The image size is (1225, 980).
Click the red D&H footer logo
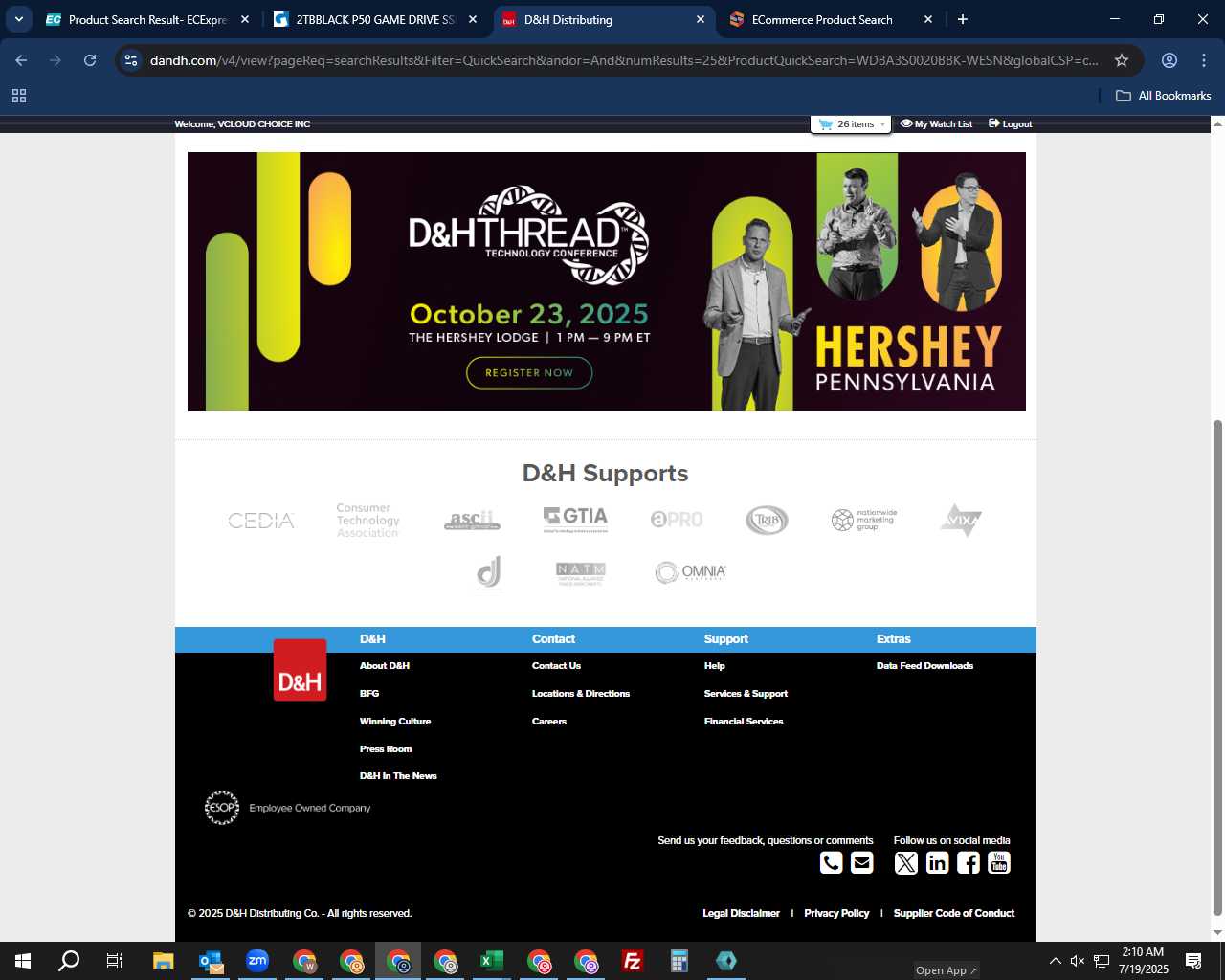300,670
